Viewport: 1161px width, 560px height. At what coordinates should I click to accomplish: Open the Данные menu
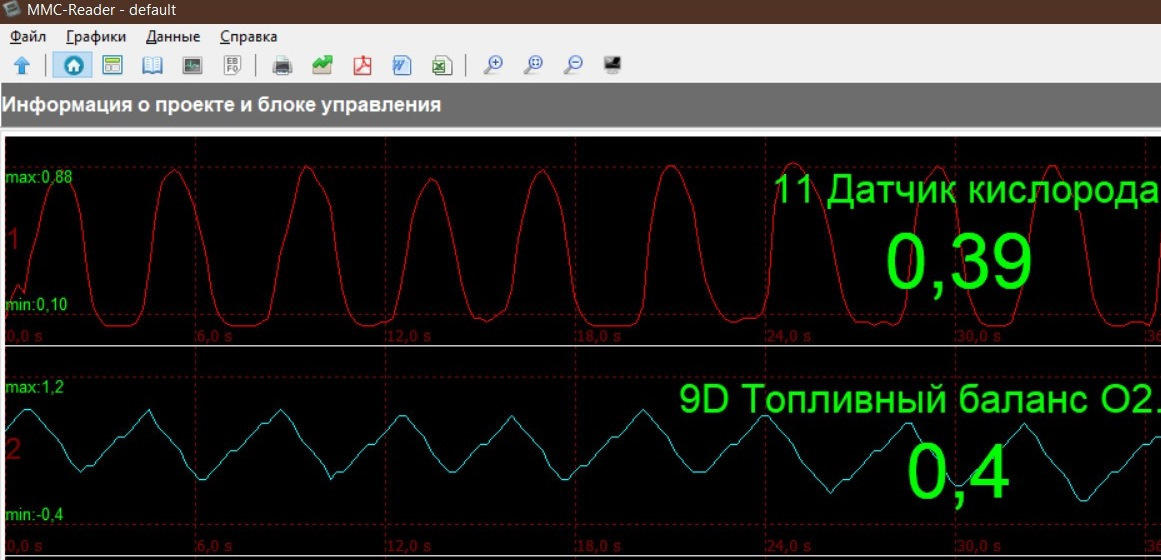click(x=173, y=36)
